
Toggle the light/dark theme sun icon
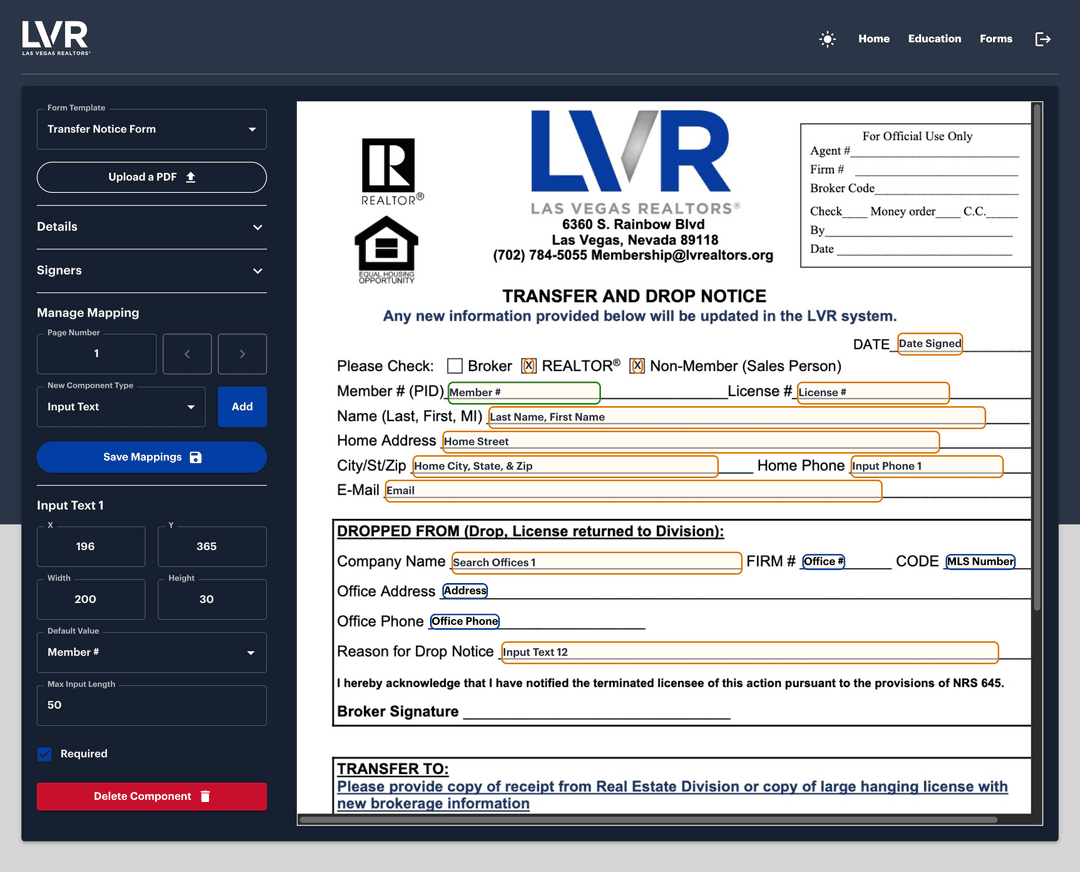[827, 39]
